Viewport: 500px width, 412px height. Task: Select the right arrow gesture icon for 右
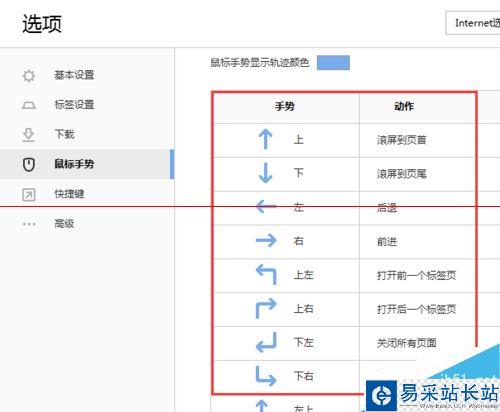point(266,240)
